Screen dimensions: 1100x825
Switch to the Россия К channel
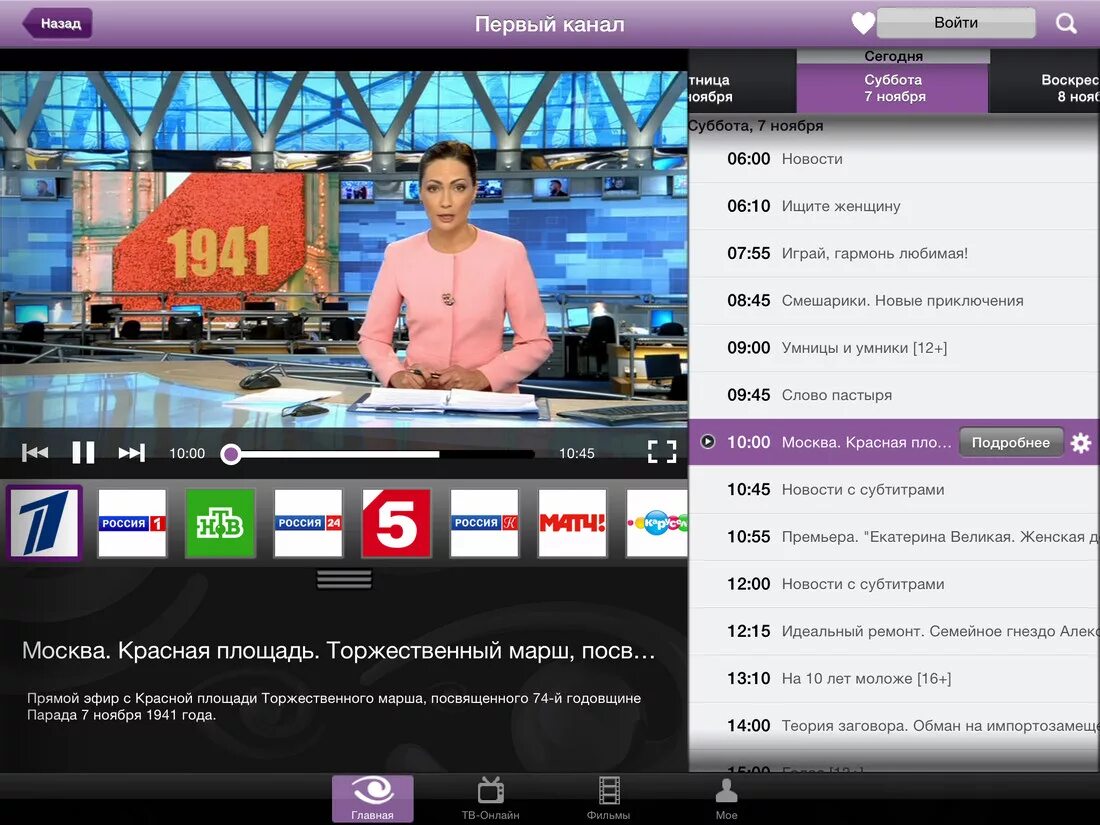coord(484,523)
